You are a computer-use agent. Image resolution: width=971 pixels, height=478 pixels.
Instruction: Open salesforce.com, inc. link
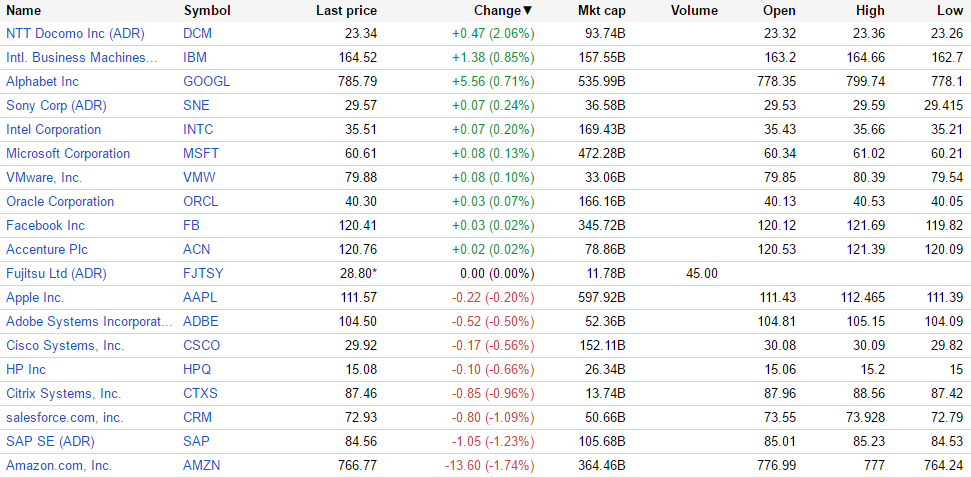pyautogui.click(x=64, y=417)
